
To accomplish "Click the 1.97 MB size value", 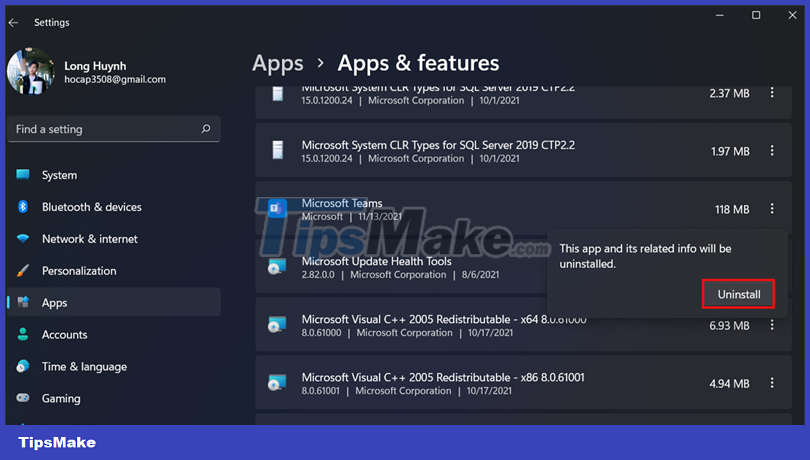I will [730, 151].
